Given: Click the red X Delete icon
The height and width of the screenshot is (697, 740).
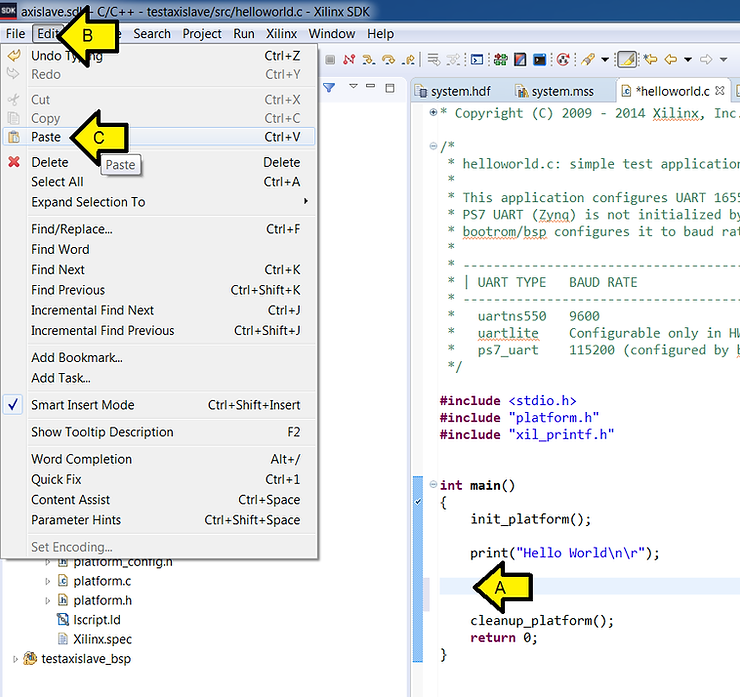Looking at the screenshot, I should point(14,162).
